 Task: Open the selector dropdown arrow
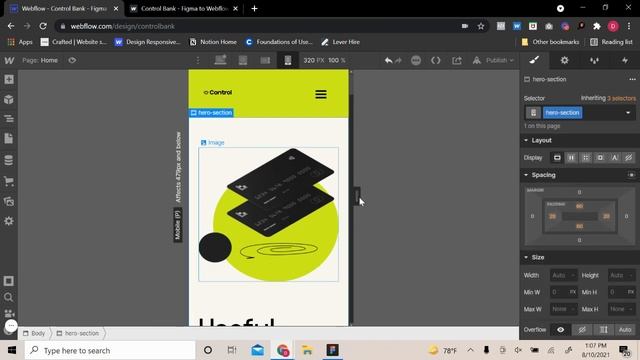pos(628,113)
